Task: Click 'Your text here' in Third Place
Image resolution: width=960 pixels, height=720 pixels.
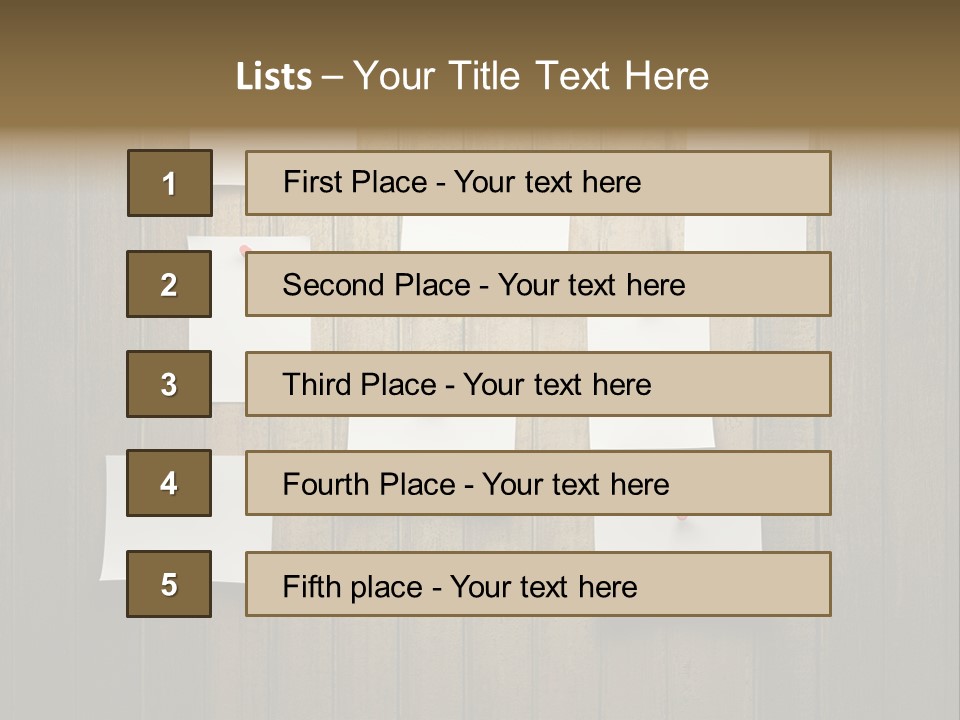Action: pos(557,384)
